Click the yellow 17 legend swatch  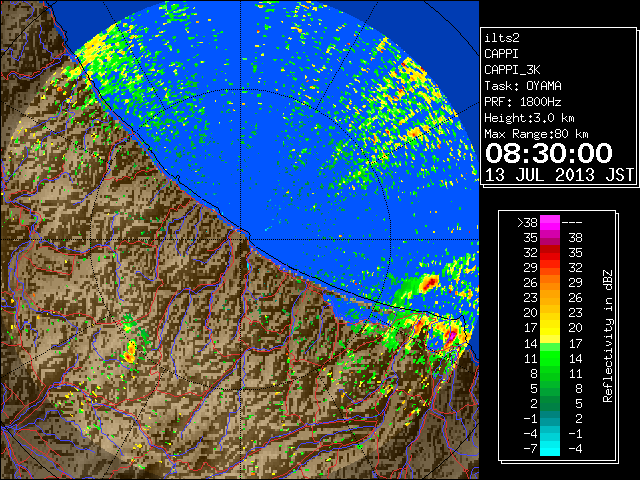550,328
